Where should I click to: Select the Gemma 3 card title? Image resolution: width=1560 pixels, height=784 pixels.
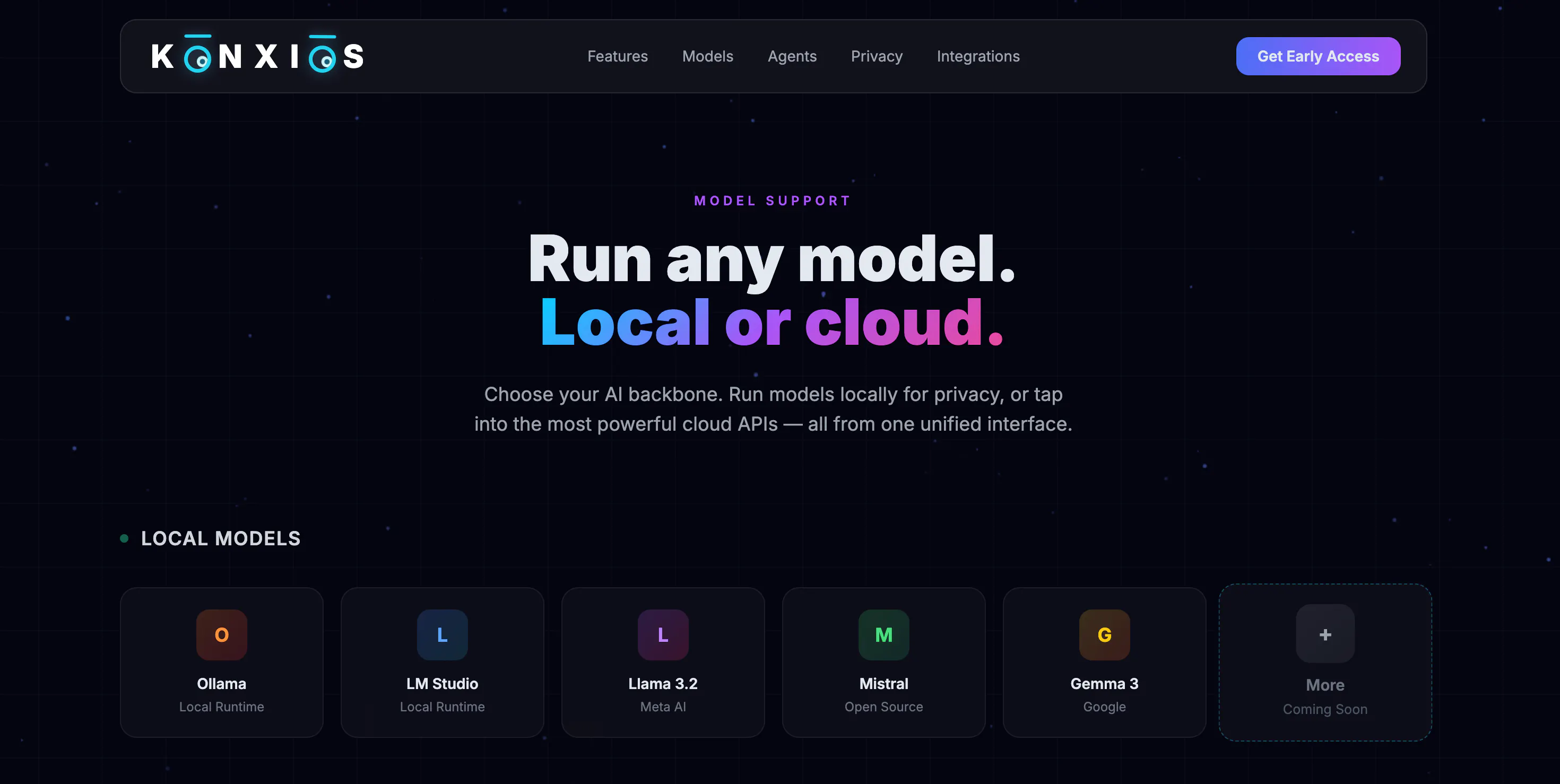[1104, 684]
